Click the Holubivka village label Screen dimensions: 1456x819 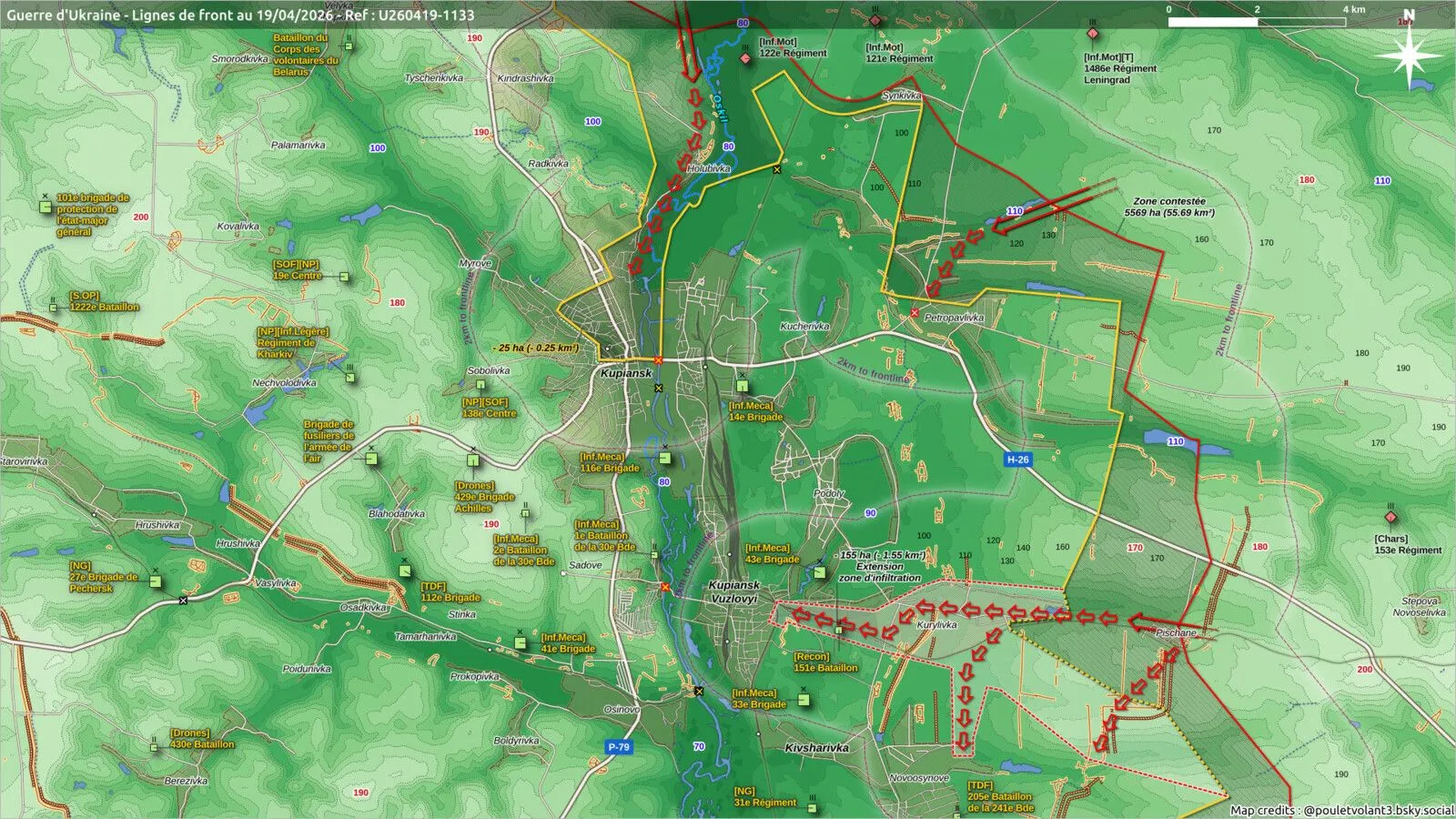pos(709,168)
